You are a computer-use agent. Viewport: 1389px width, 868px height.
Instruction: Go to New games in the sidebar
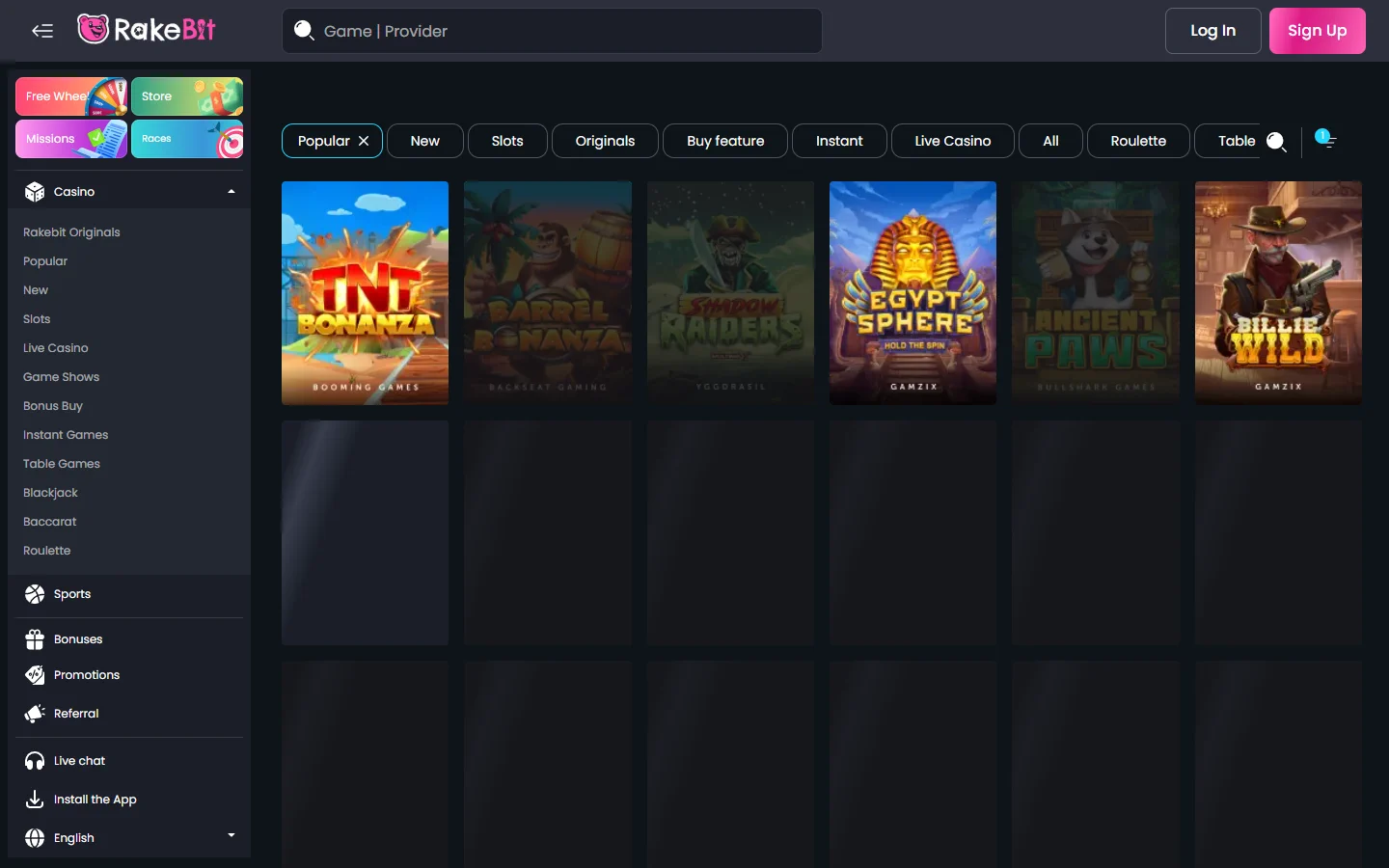click(x=36, y=290)
